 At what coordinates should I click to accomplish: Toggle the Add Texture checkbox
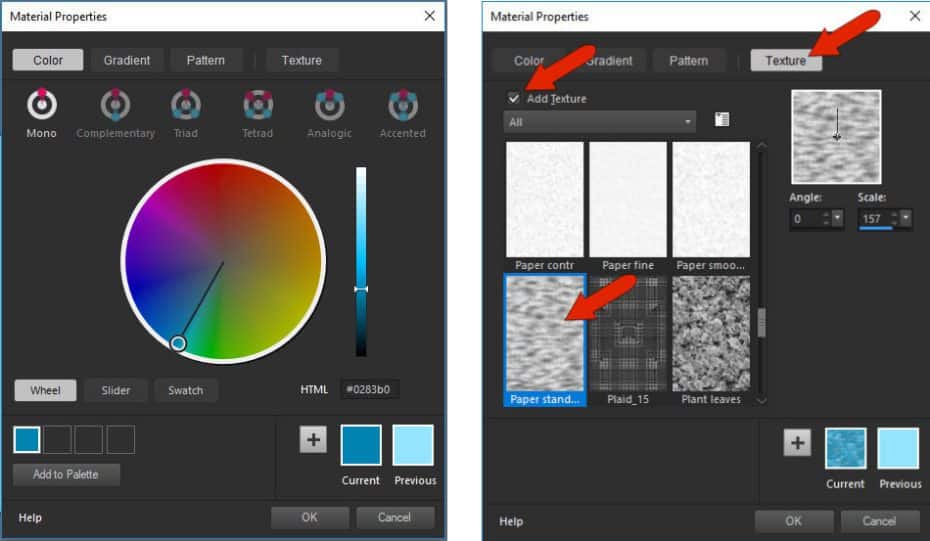click(514, 98)
